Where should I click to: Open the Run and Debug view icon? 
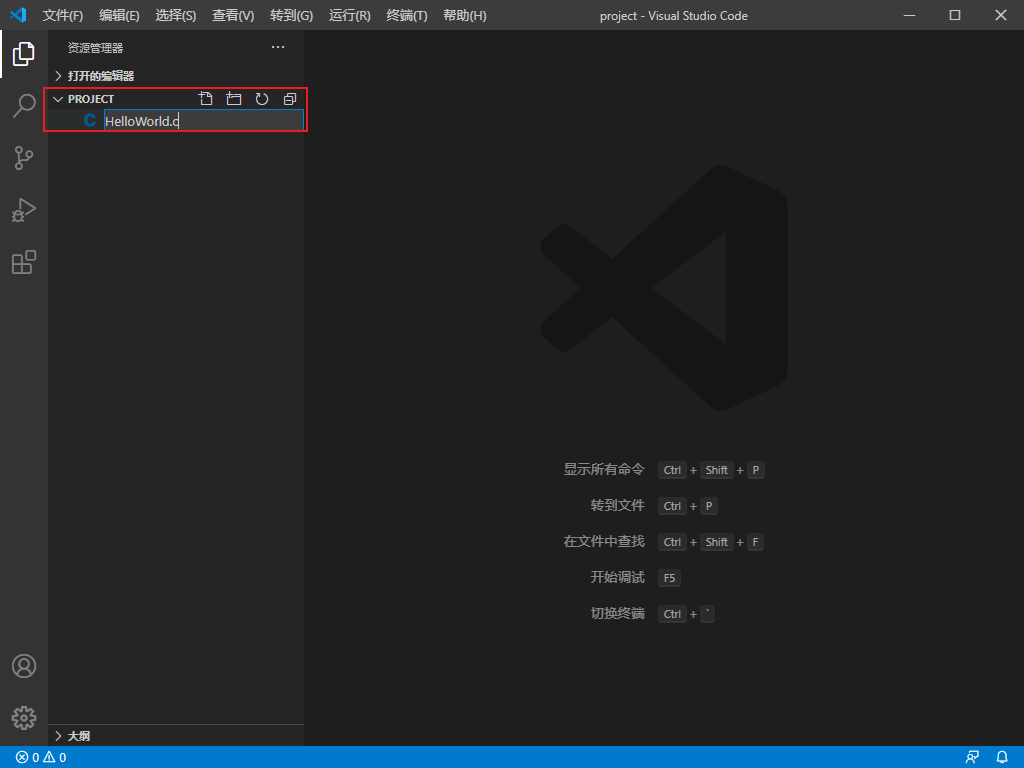click(24, 210)
